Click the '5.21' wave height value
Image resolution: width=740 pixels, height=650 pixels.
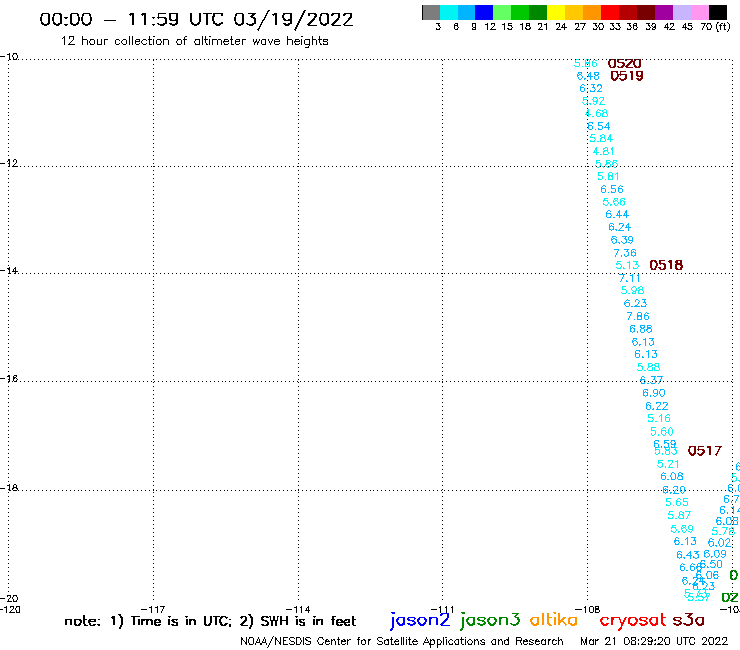668,464
